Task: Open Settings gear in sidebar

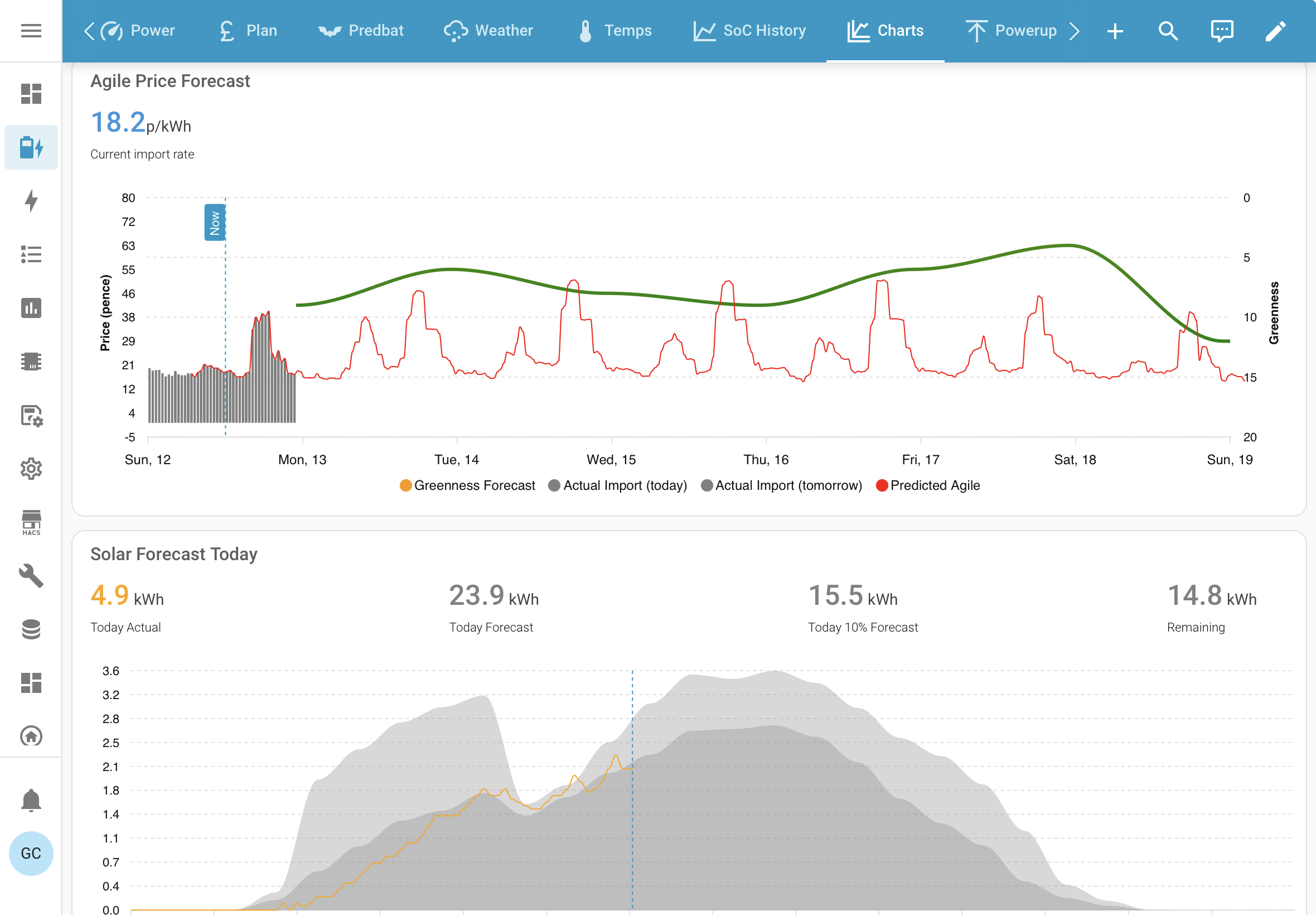Action: tap(31, 469)
